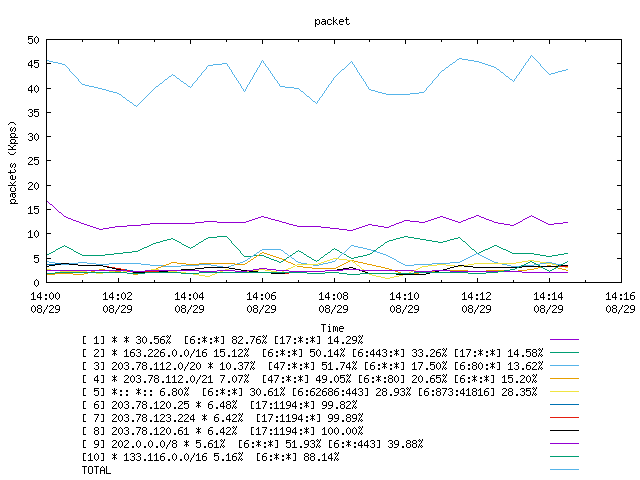
Task: Click legend entry [ 3] 203.78.112.0/20
Action: (x=313, y=366)
